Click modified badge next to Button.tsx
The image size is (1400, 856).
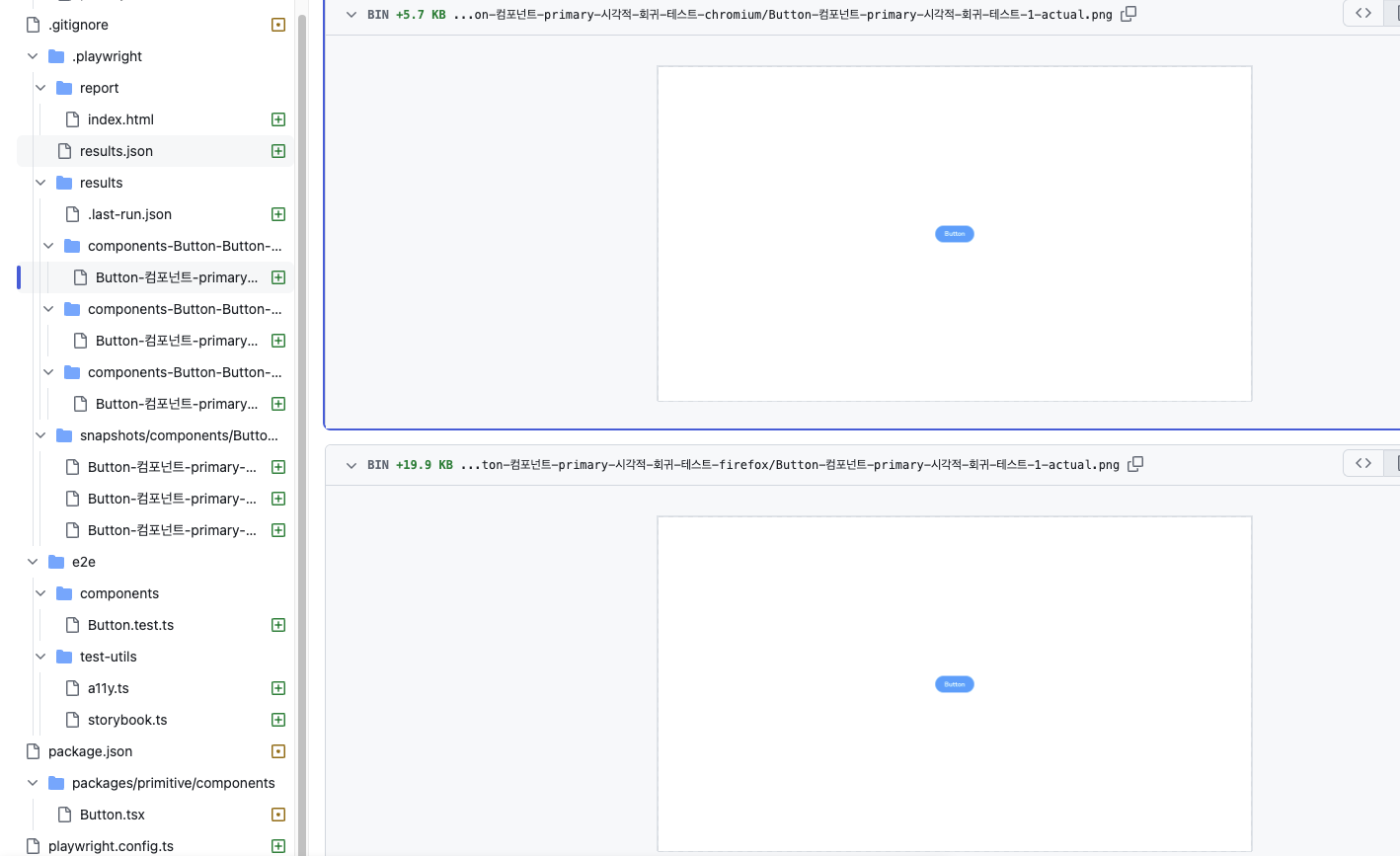[278, 815]
